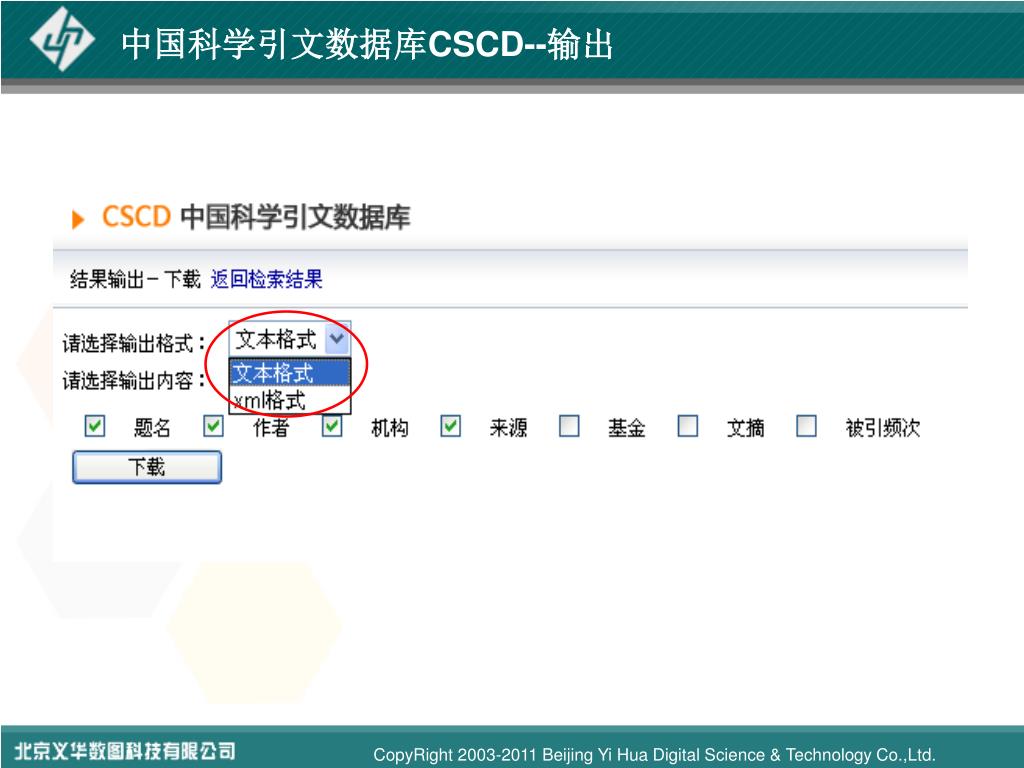Click the 请选择输出内容 label
The width and height of the screenshot is (1024, 768).
pos(134,380)
